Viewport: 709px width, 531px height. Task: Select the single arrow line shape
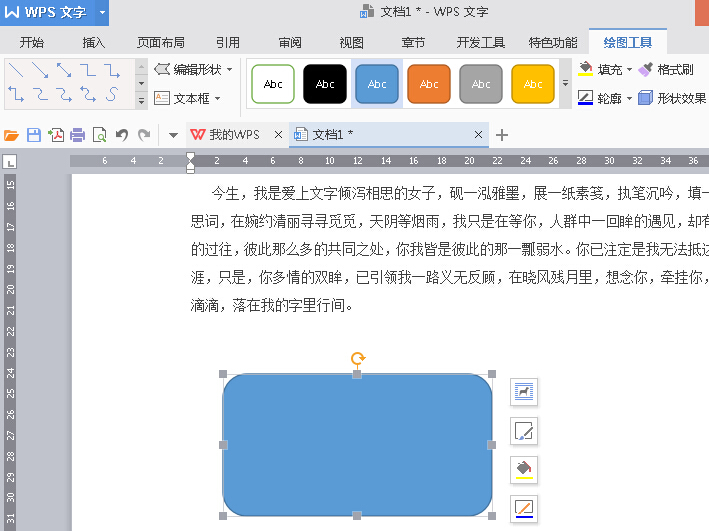click(40, 70)
